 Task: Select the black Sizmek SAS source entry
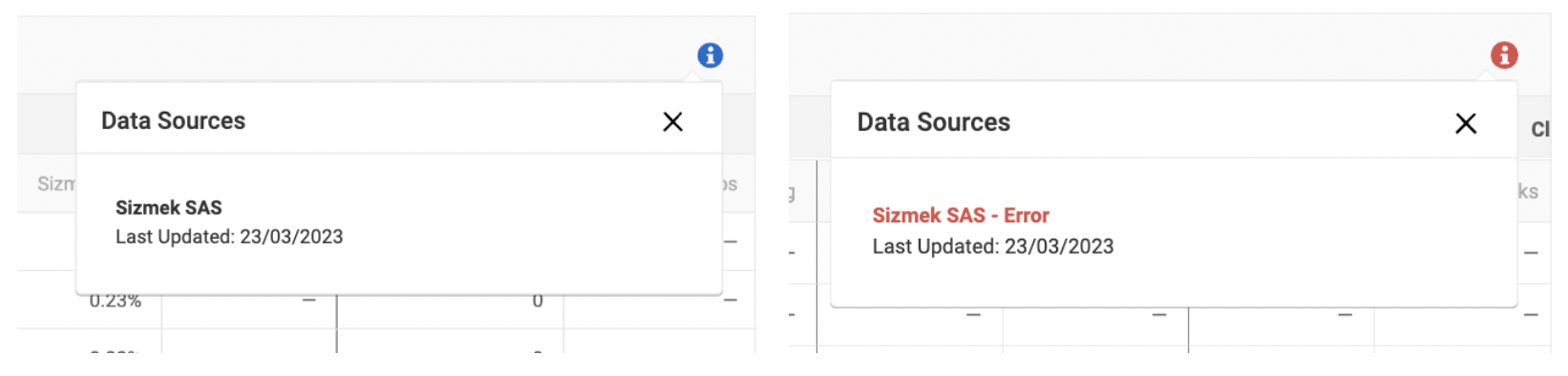(169, 207)
